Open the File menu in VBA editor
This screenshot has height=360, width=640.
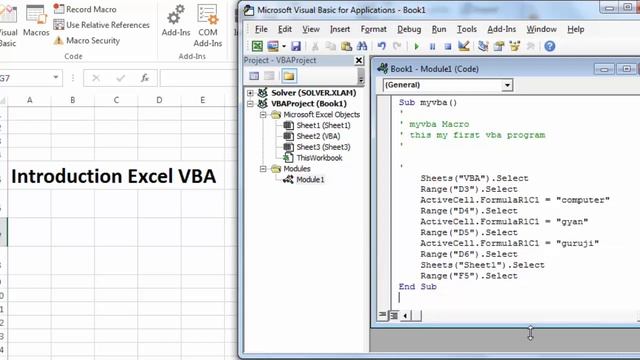[261, 29]
